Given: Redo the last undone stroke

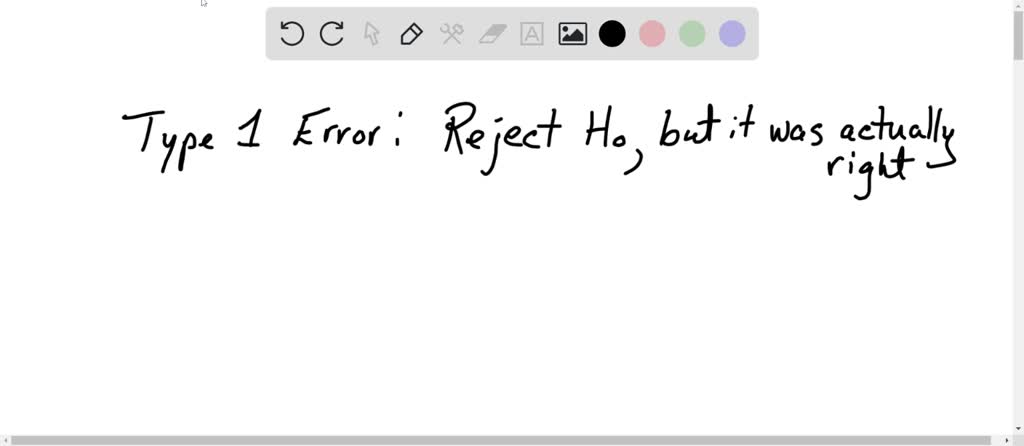Looking at the screenshot, I should pos(332,33).
